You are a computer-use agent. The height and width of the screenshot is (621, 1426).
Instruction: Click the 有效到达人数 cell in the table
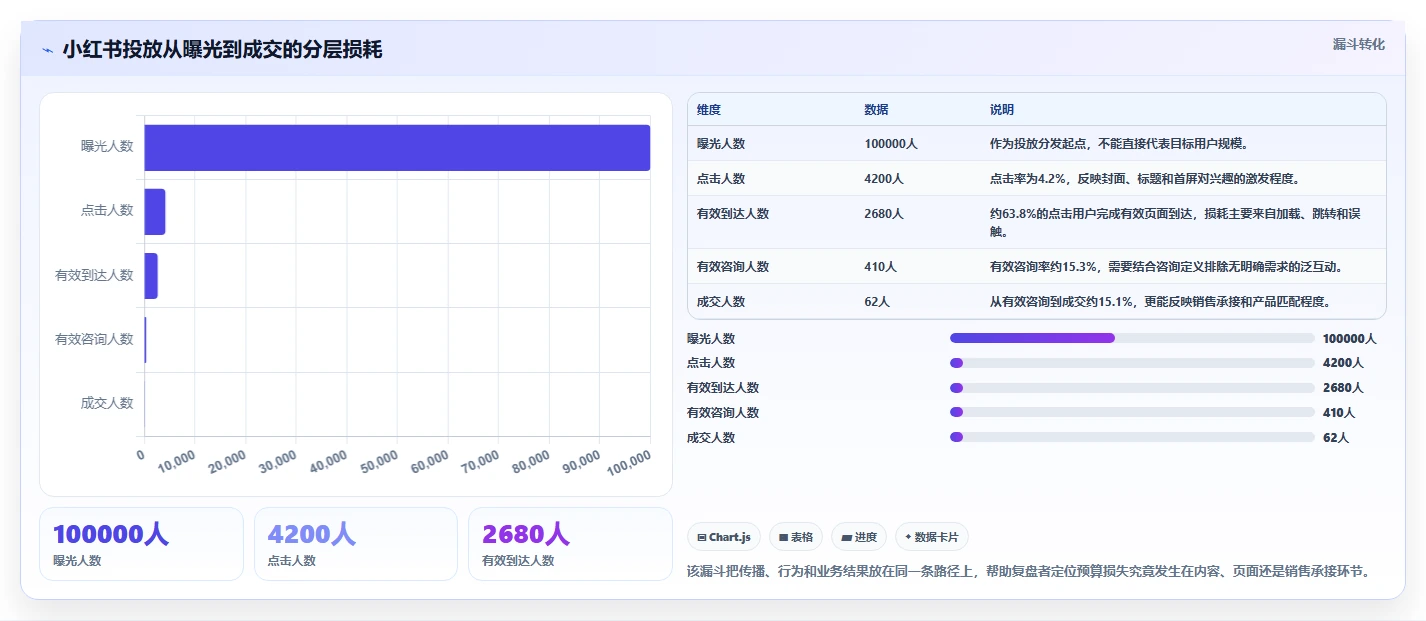click(x=733, y=214)
